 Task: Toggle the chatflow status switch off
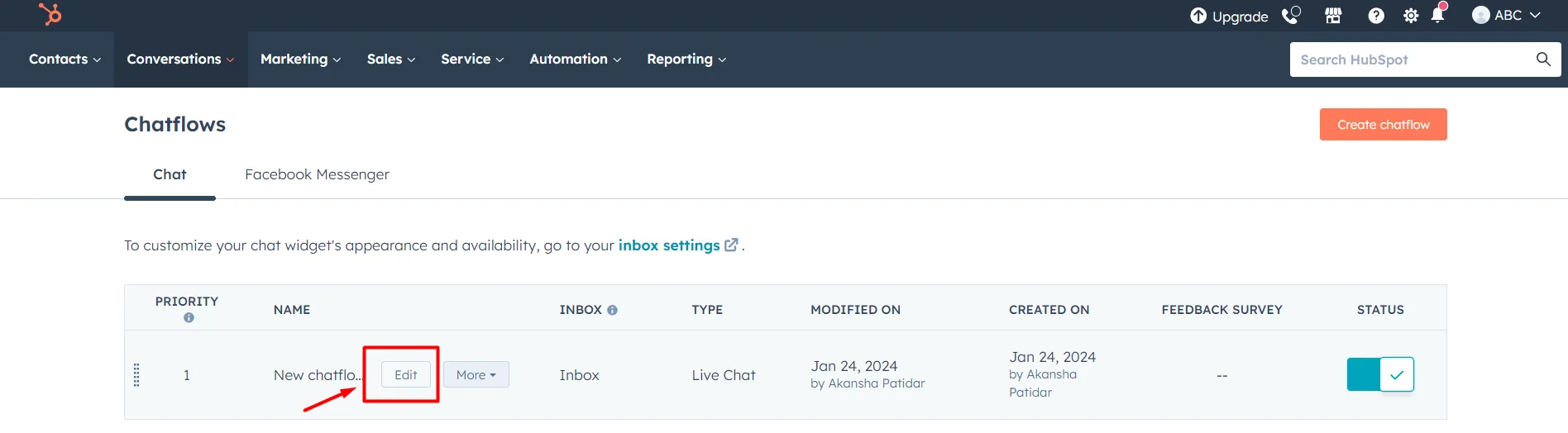[x=1380, y=374]
